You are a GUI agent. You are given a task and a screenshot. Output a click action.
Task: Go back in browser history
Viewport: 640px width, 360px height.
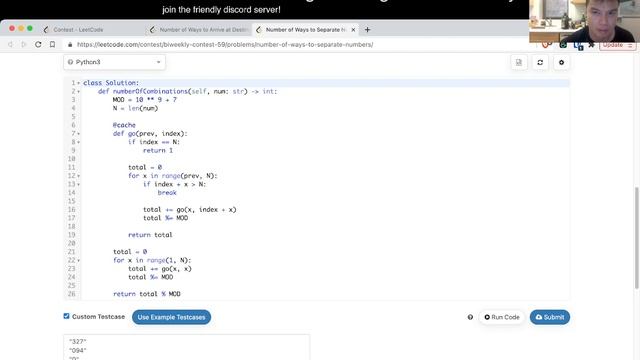click(11, 44)
